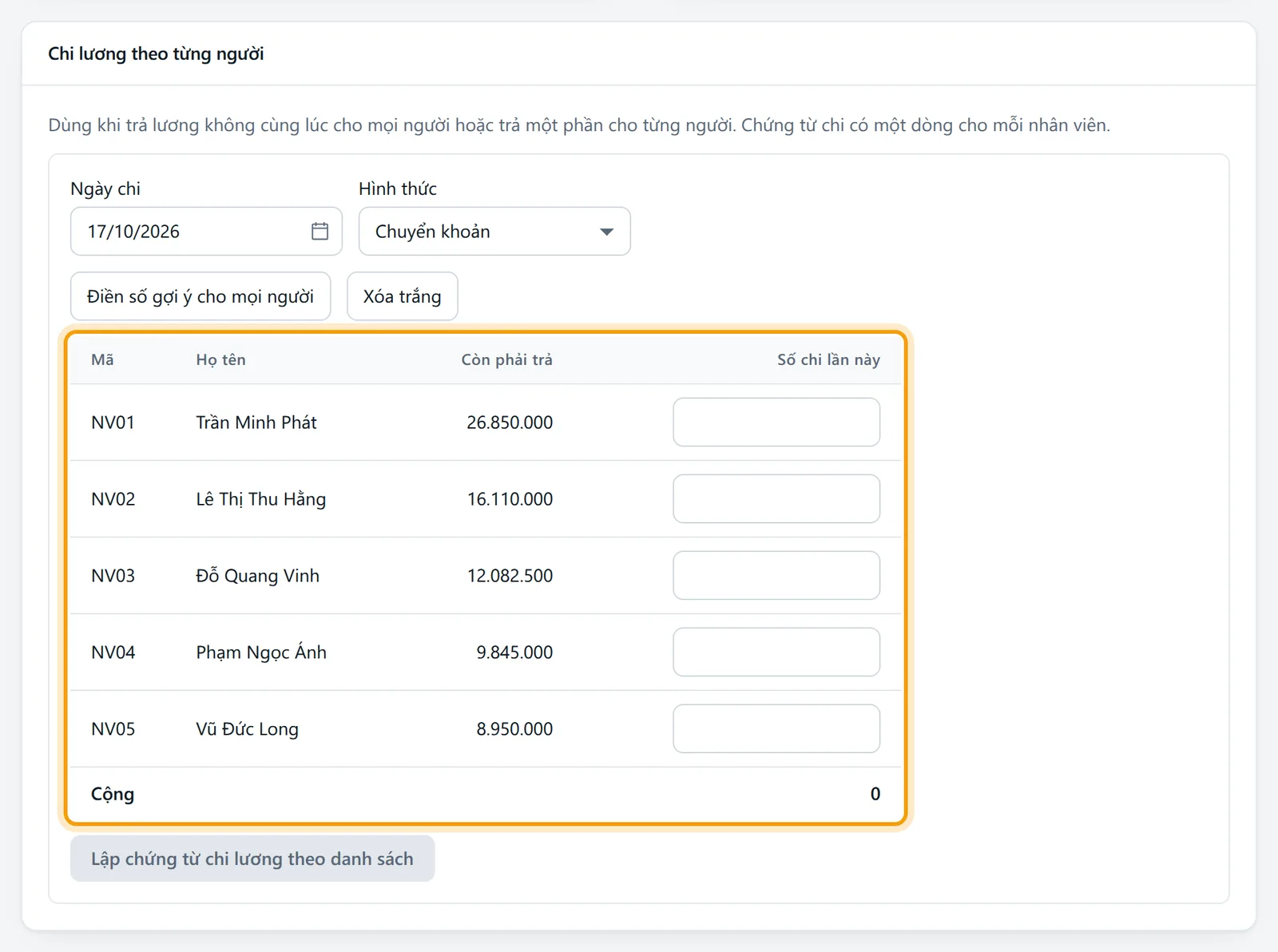Image resolution: width=1278 pixels, height=952 pixels.
Task: Select employee code NV01
Action: tap(113, 422)
